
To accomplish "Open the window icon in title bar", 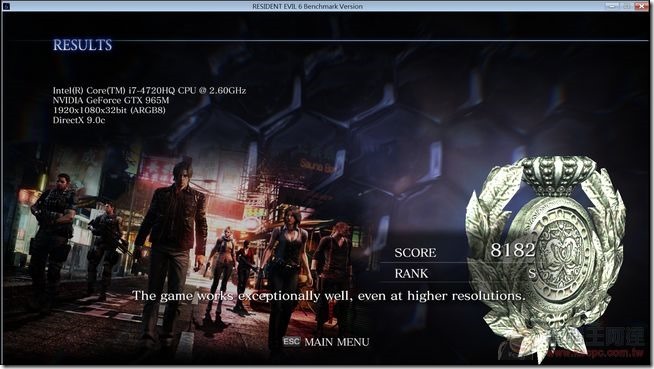I will pos(6,6).
